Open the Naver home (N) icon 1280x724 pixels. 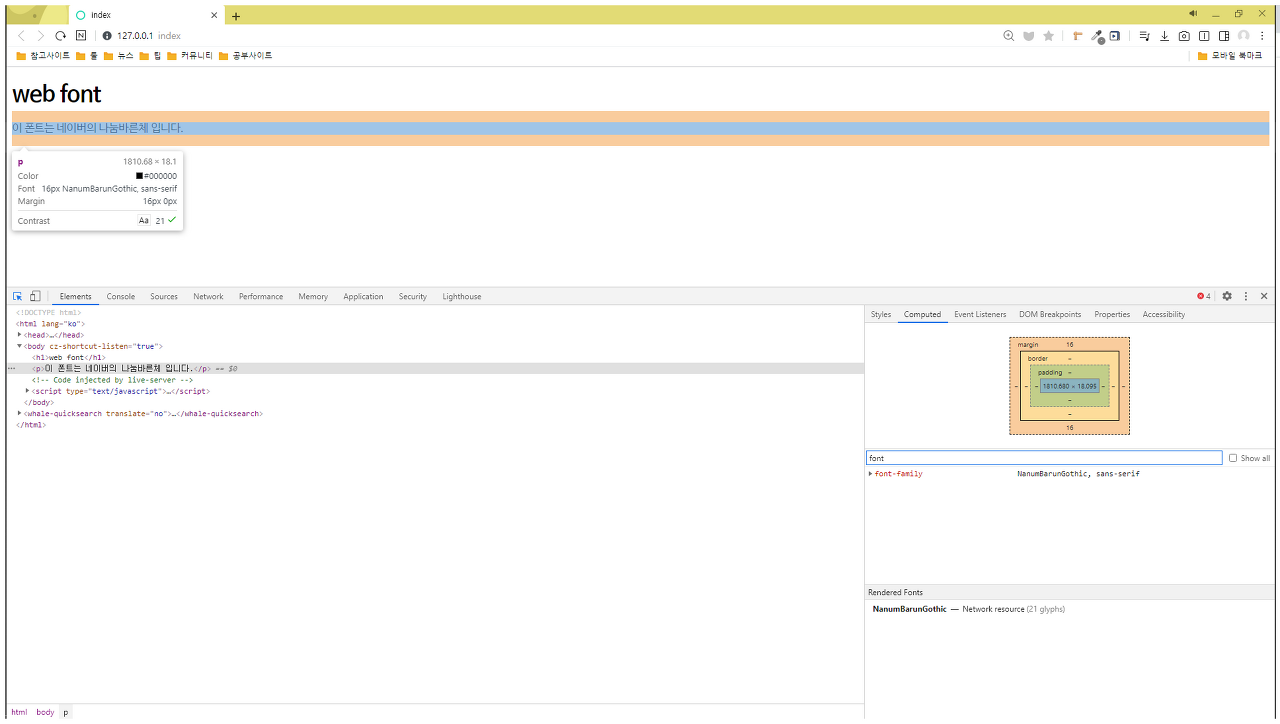(81, 36)
